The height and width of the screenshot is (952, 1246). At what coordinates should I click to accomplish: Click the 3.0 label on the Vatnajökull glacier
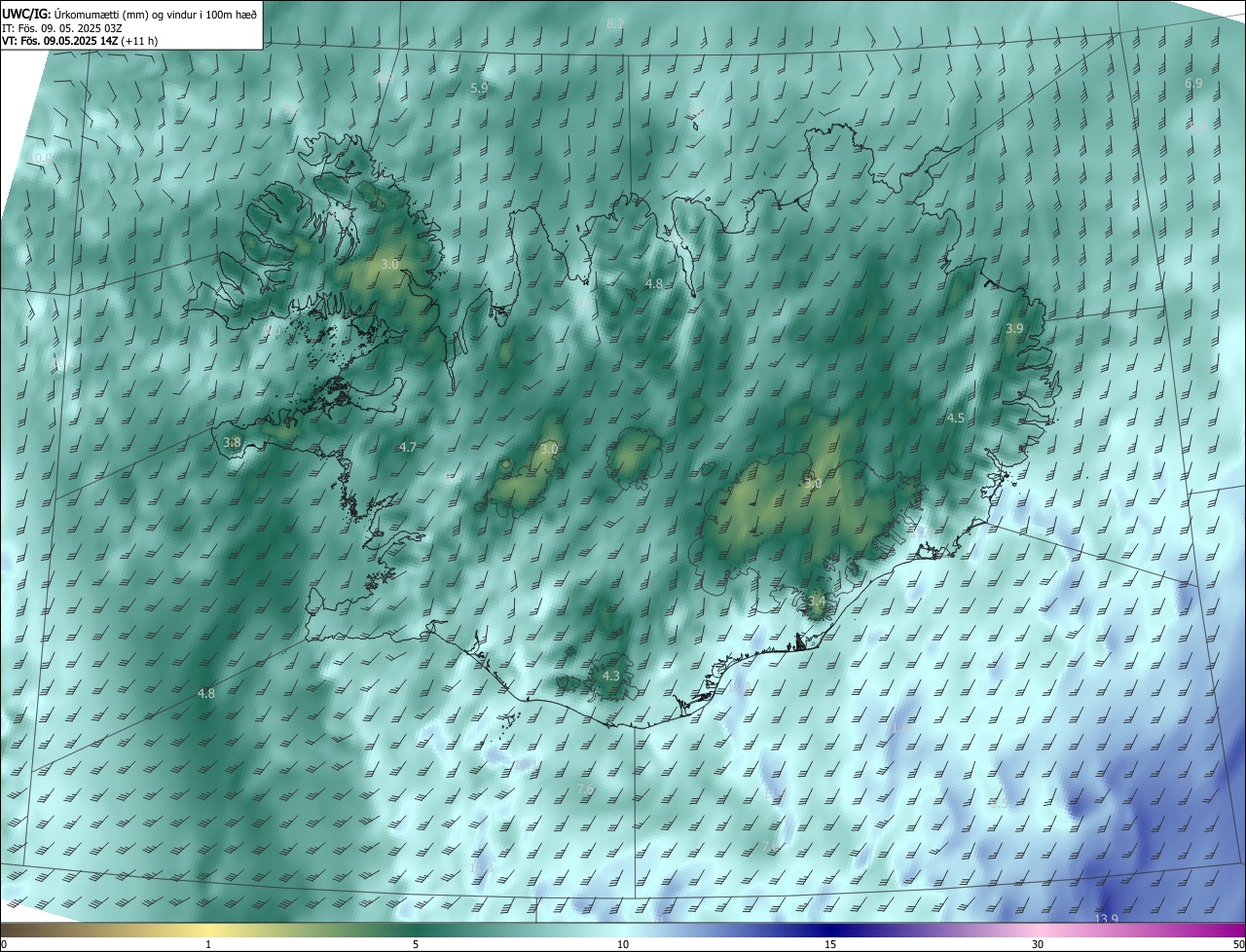pyautogui.click(x=814, y=484)
